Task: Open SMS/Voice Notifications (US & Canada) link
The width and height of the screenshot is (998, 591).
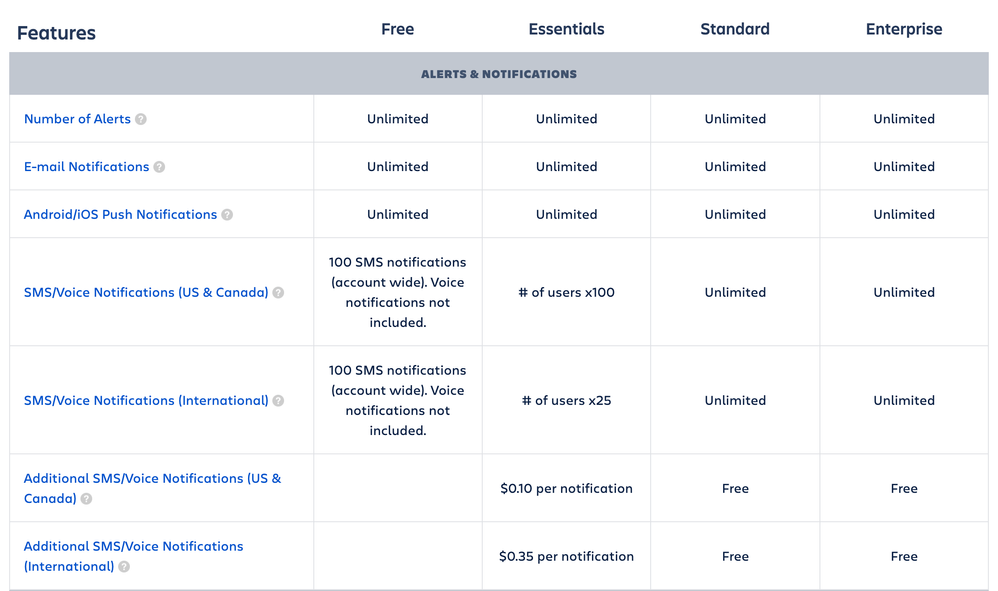Action: (x=146, y=293)
